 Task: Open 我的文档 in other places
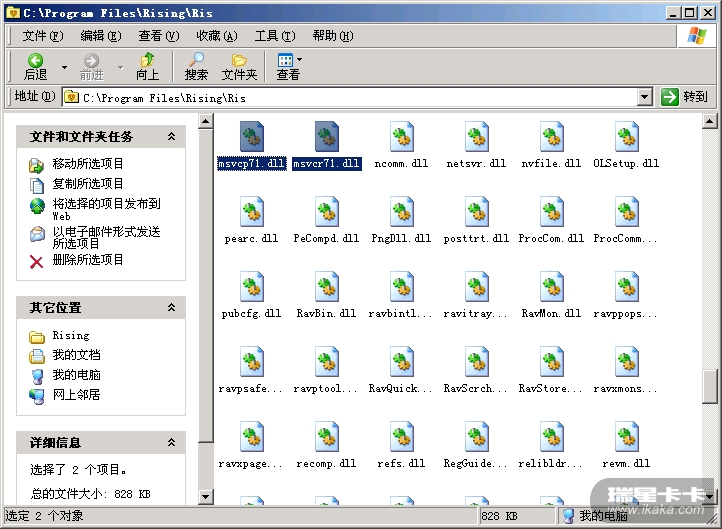click(76, 355)
